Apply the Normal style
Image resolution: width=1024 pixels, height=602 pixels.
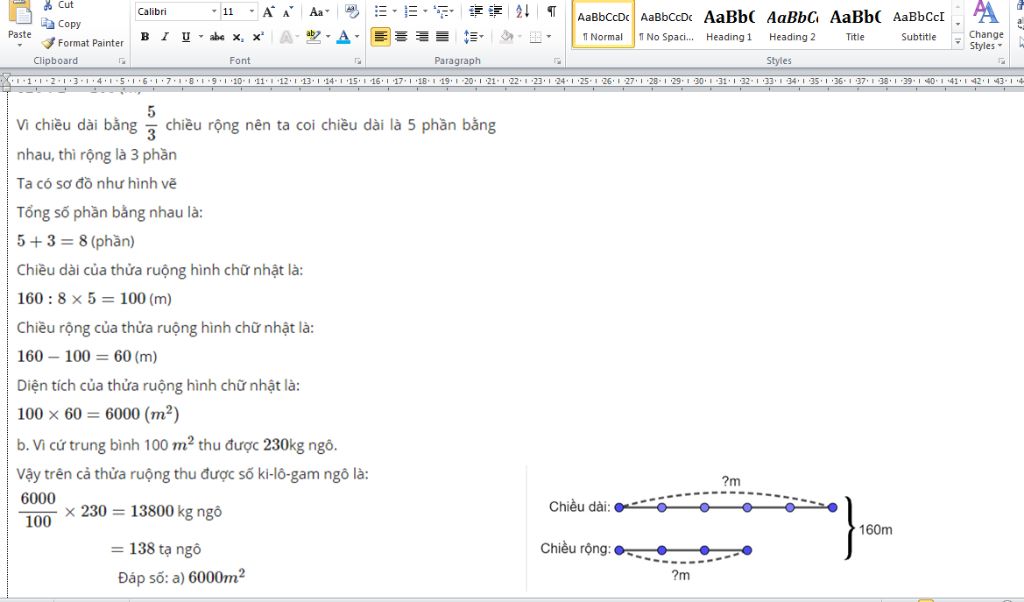click(x=603, y=24)
